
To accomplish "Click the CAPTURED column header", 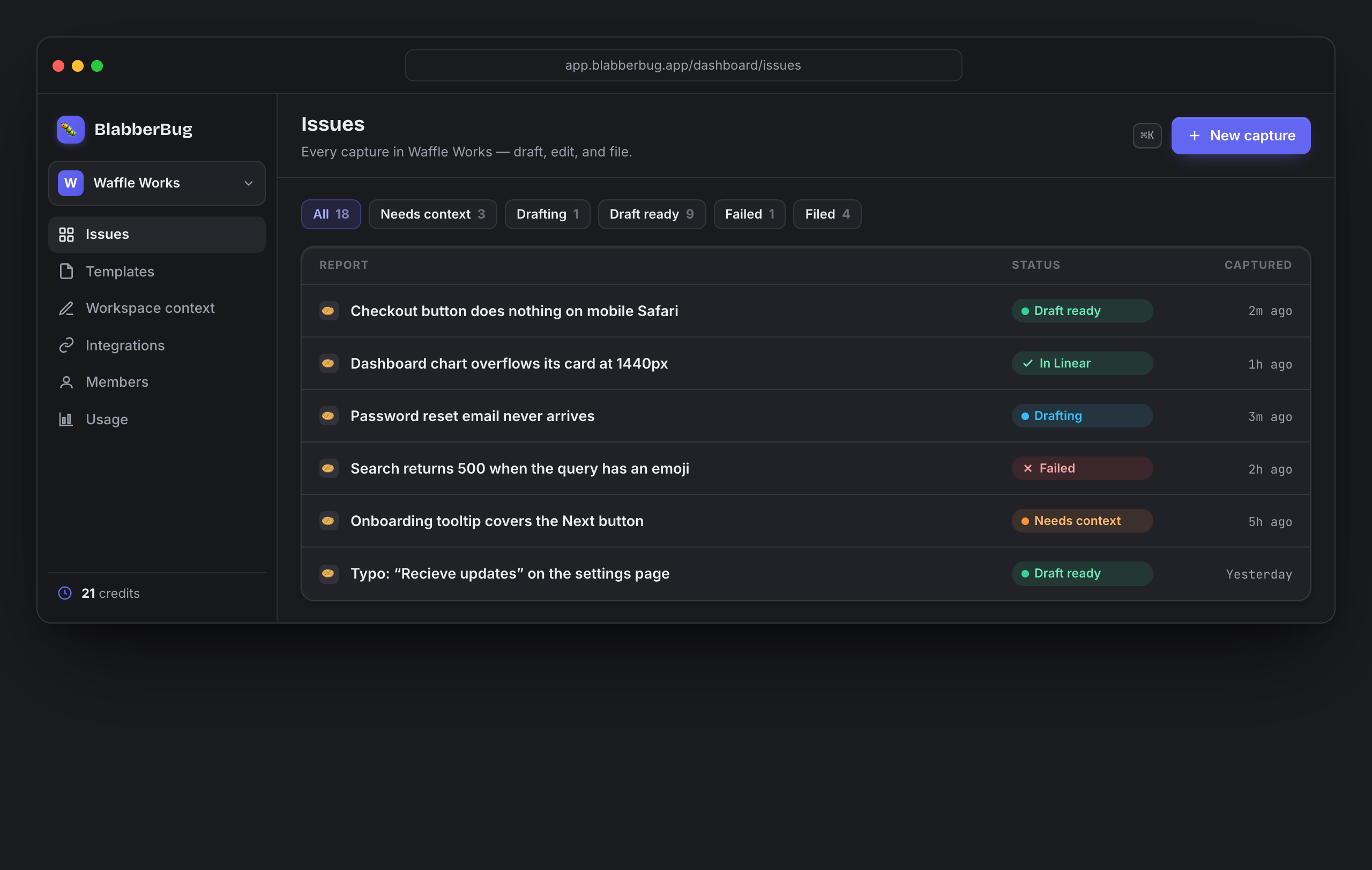I will [1257, 265].
